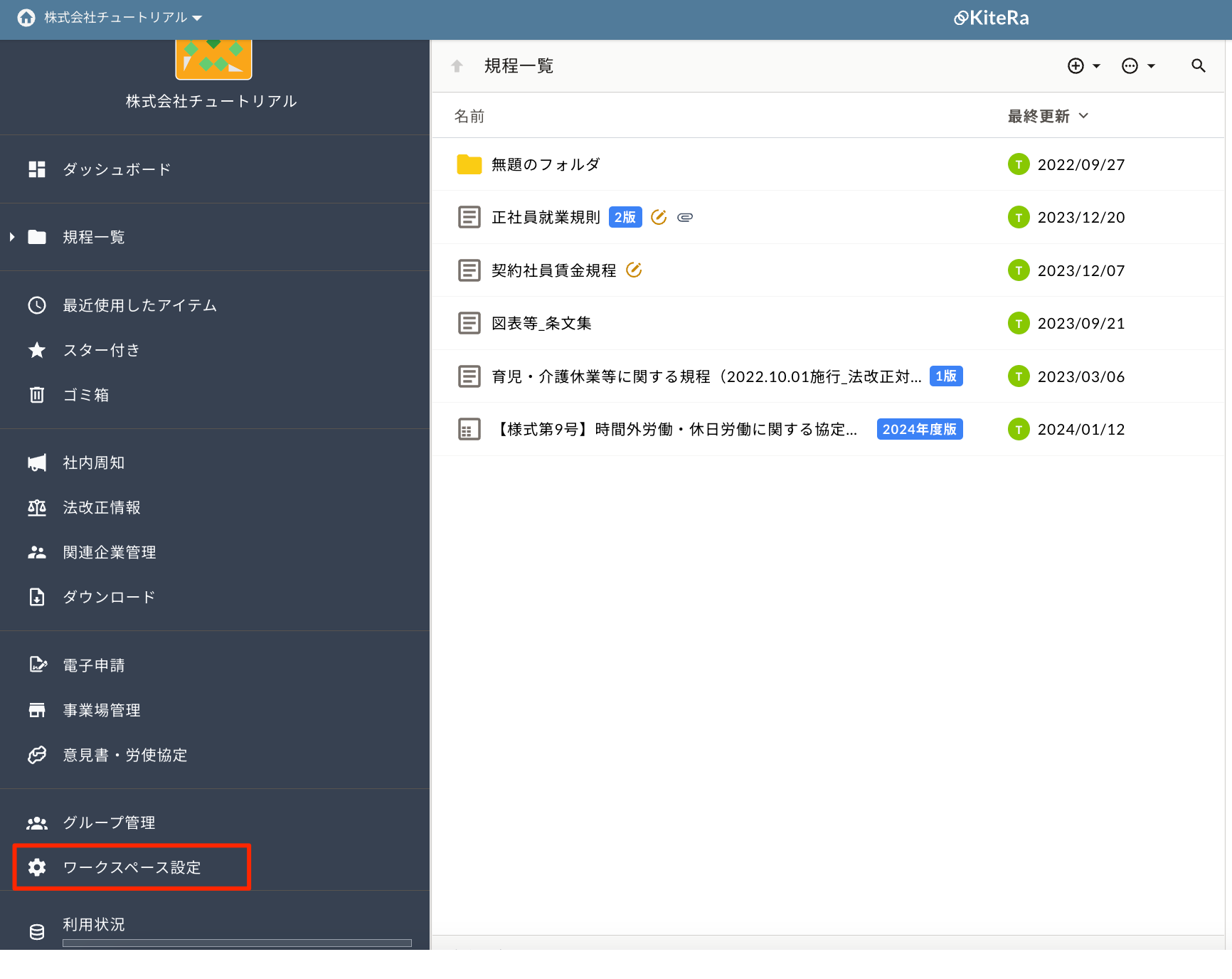Open スター付き via the star icon
Screen dimensions: 1232x979
tap(36, 350)
